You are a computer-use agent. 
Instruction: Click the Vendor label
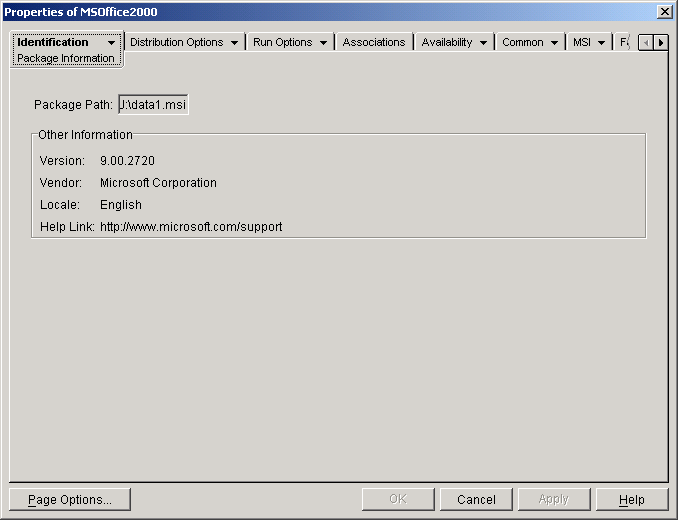click(x=61, y=183)
